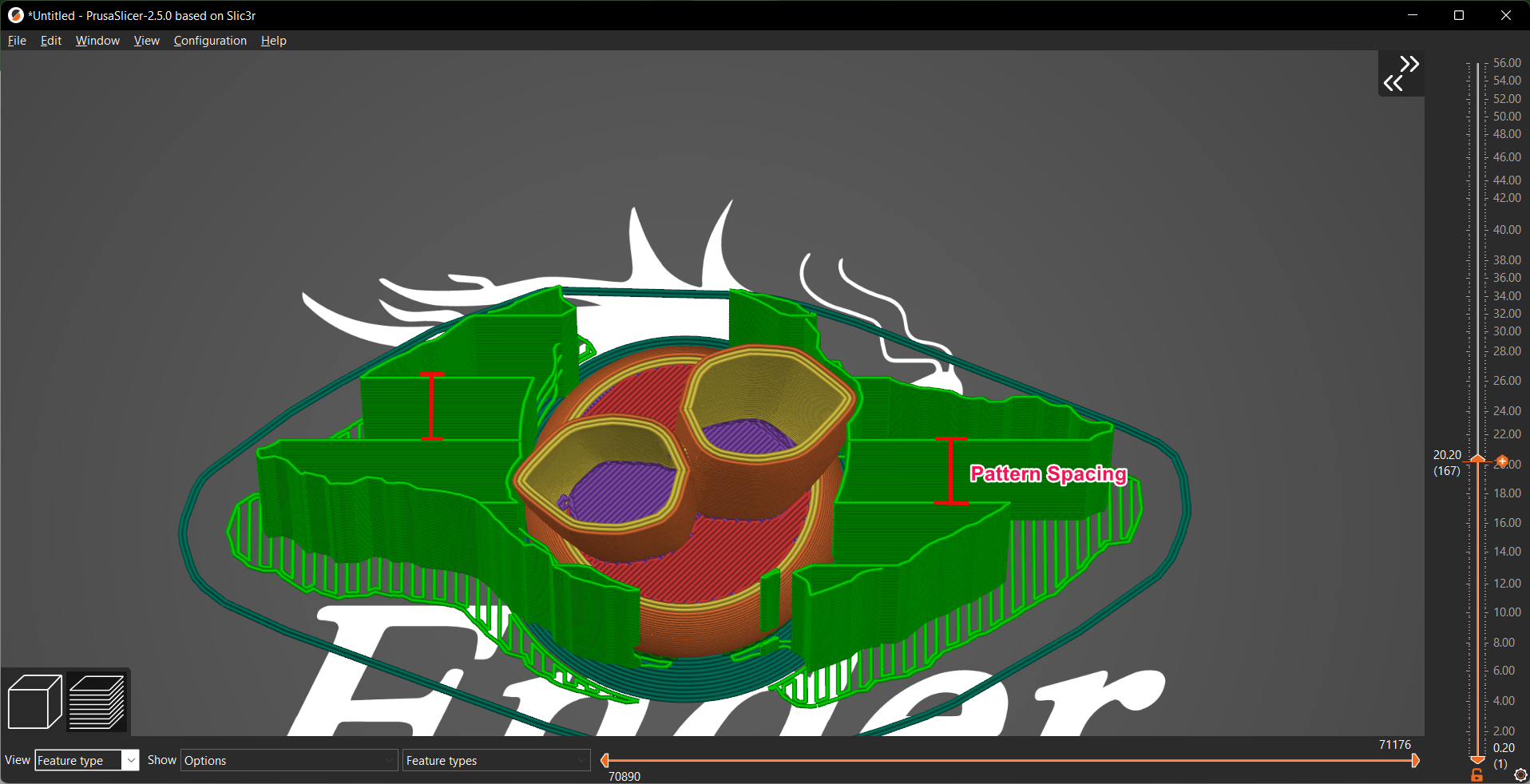Click the right thumb of horizontal moves slider
The height and width of the screenshot is (784, 1530).
tap(1415, 760)
